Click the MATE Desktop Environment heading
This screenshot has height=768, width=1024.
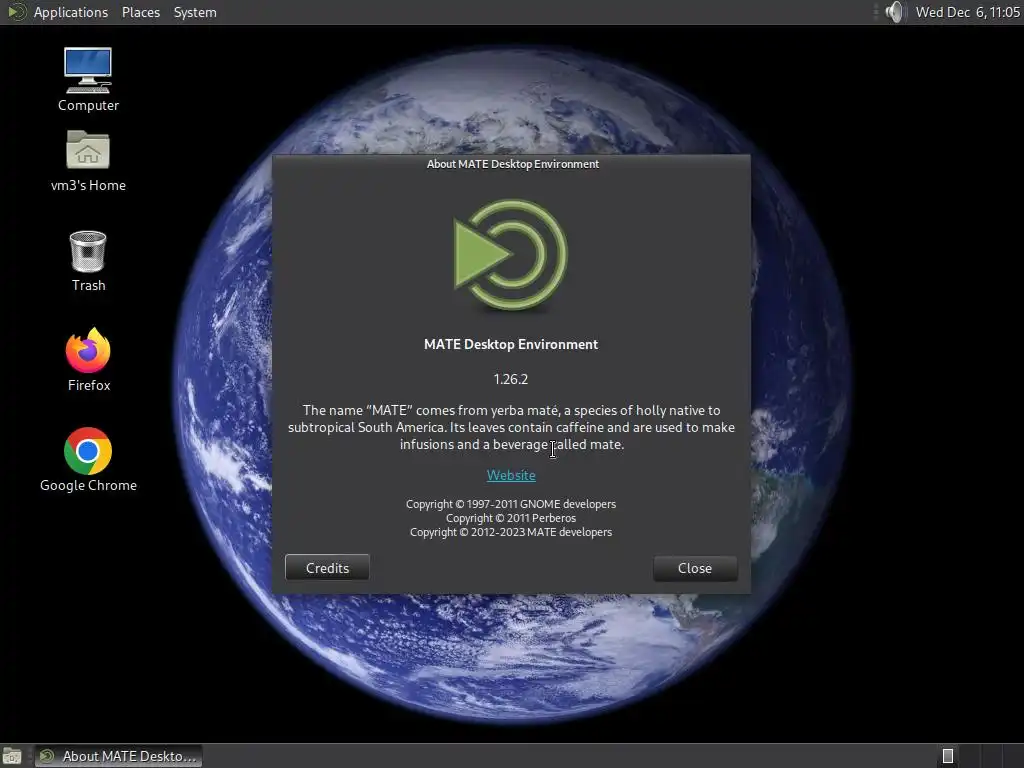tap(511, 344)
